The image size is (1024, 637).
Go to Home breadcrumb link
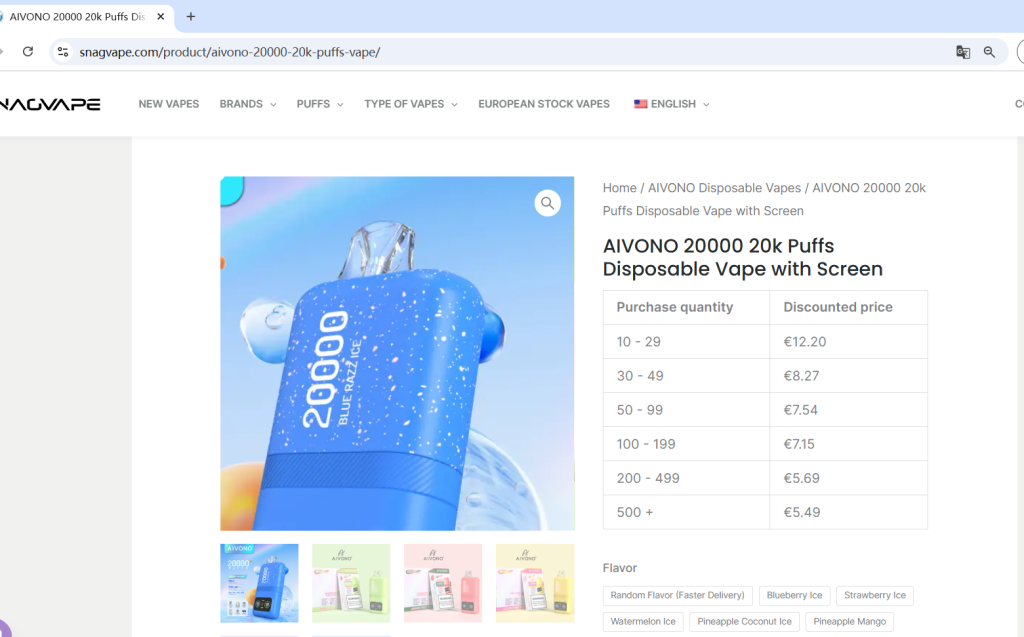[x=619, y=188]
